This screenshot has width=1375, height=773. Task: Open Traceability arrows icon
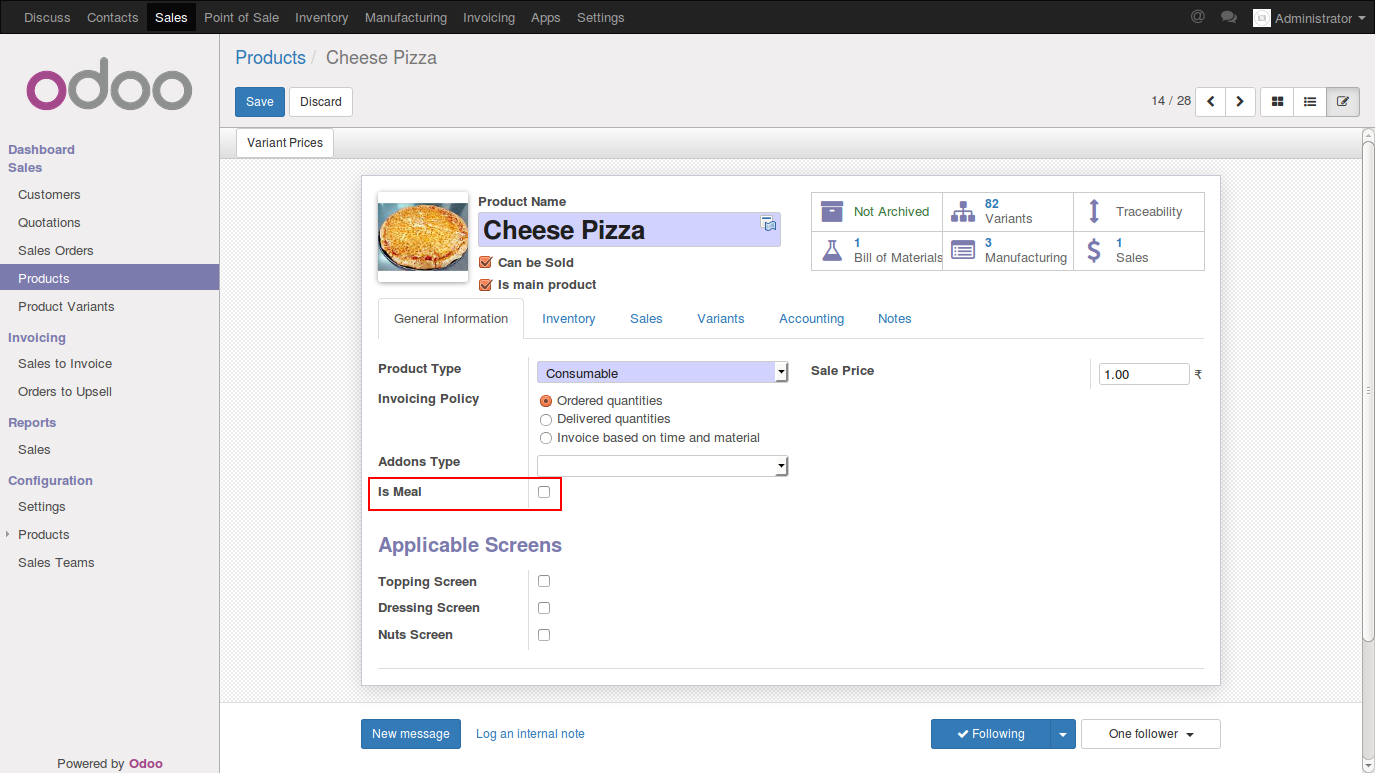coord(1094,211)
